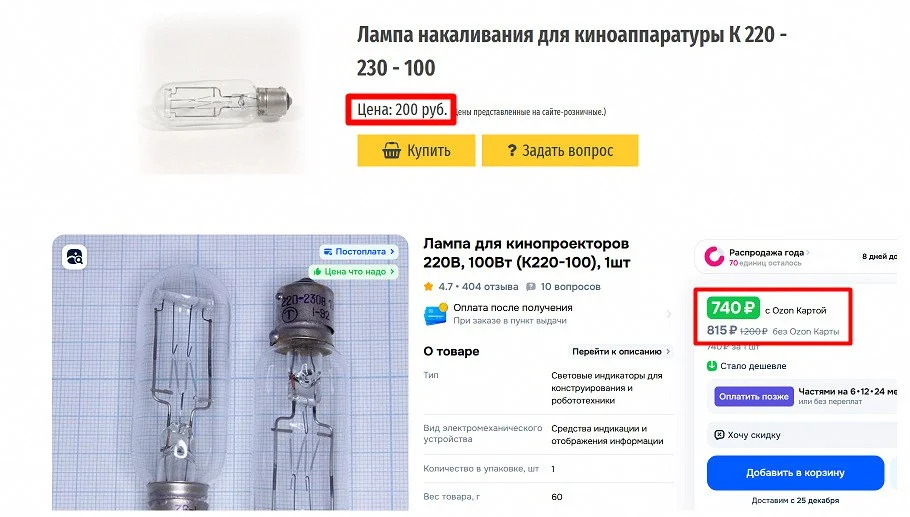This screenshot has height=517, width=910.
Task: Click the basket icon in Купить button
Action: pos(392,151)
